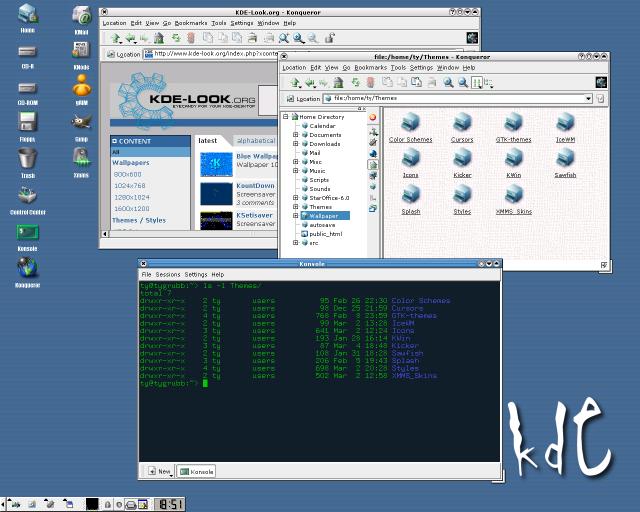Screen dimensions: 640x512
Task: Click the red lifesaver icon in navigation panel strip
Action: [x=373, y=118]
